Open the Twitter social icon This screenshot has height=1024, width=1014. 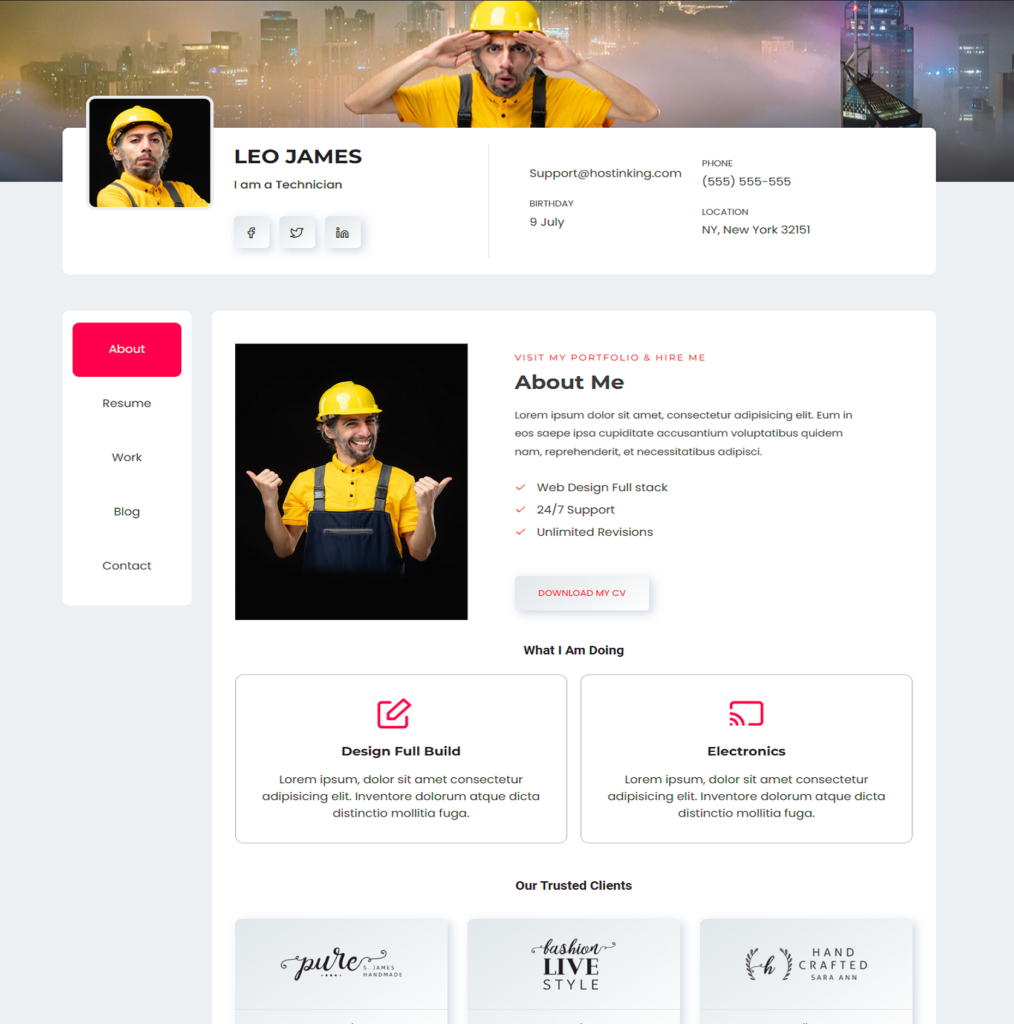pyautogui.click(x=297, y=233)
